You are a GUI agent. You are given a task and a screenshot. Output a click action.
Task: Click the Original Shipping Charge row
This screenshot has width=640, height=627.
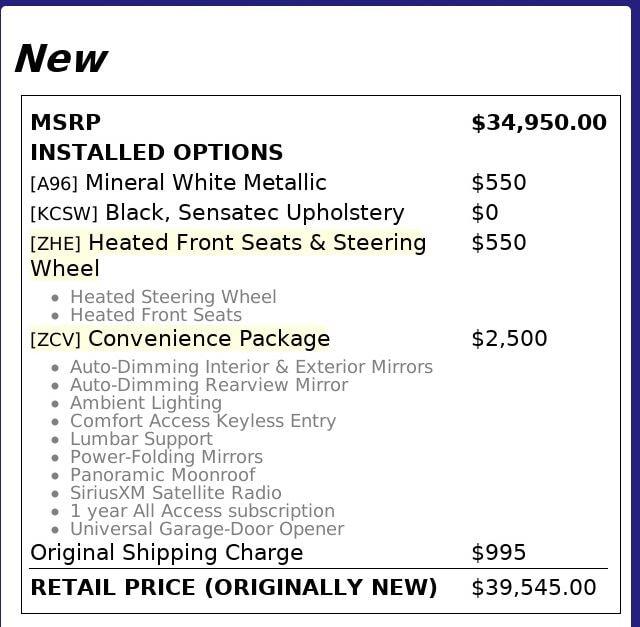(x=166, y=552)
